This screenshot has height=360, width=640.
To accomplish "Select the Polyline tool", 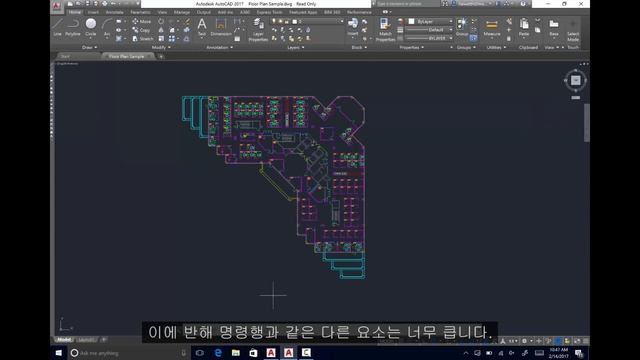I will [73, 27].
